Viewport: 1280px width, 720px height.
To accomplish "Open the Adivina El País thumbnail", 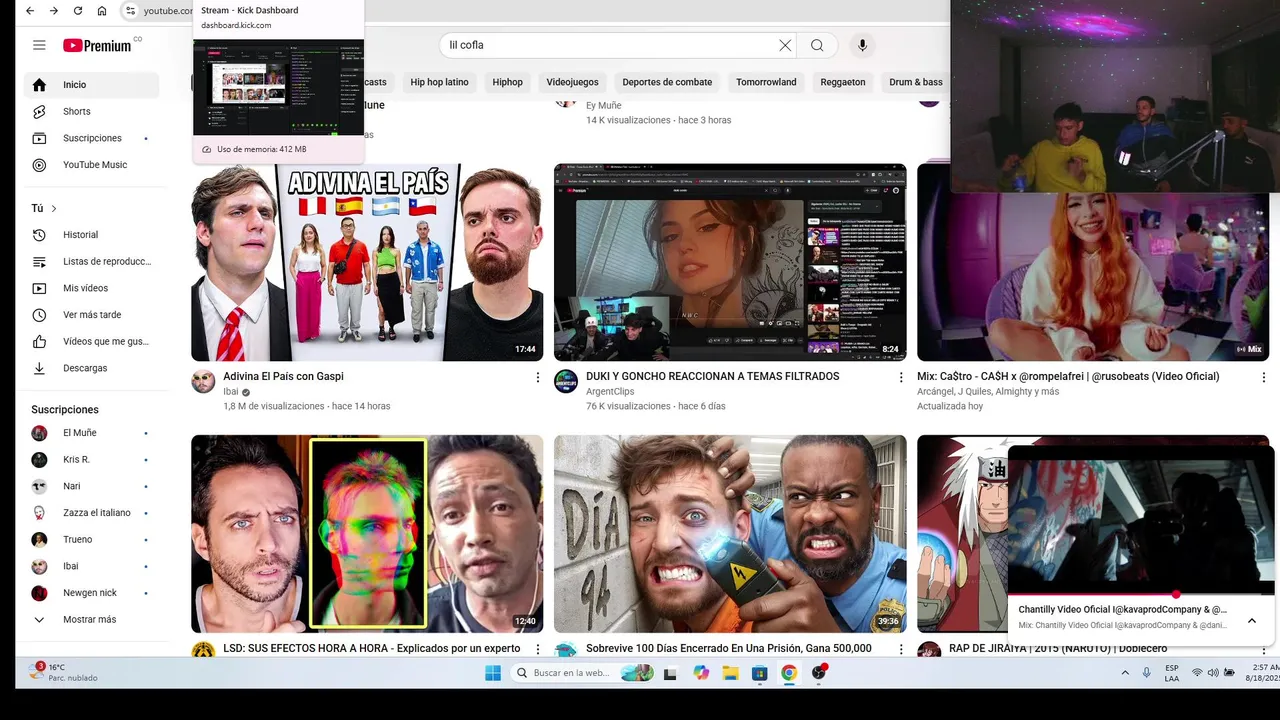I will click(367, 262).
